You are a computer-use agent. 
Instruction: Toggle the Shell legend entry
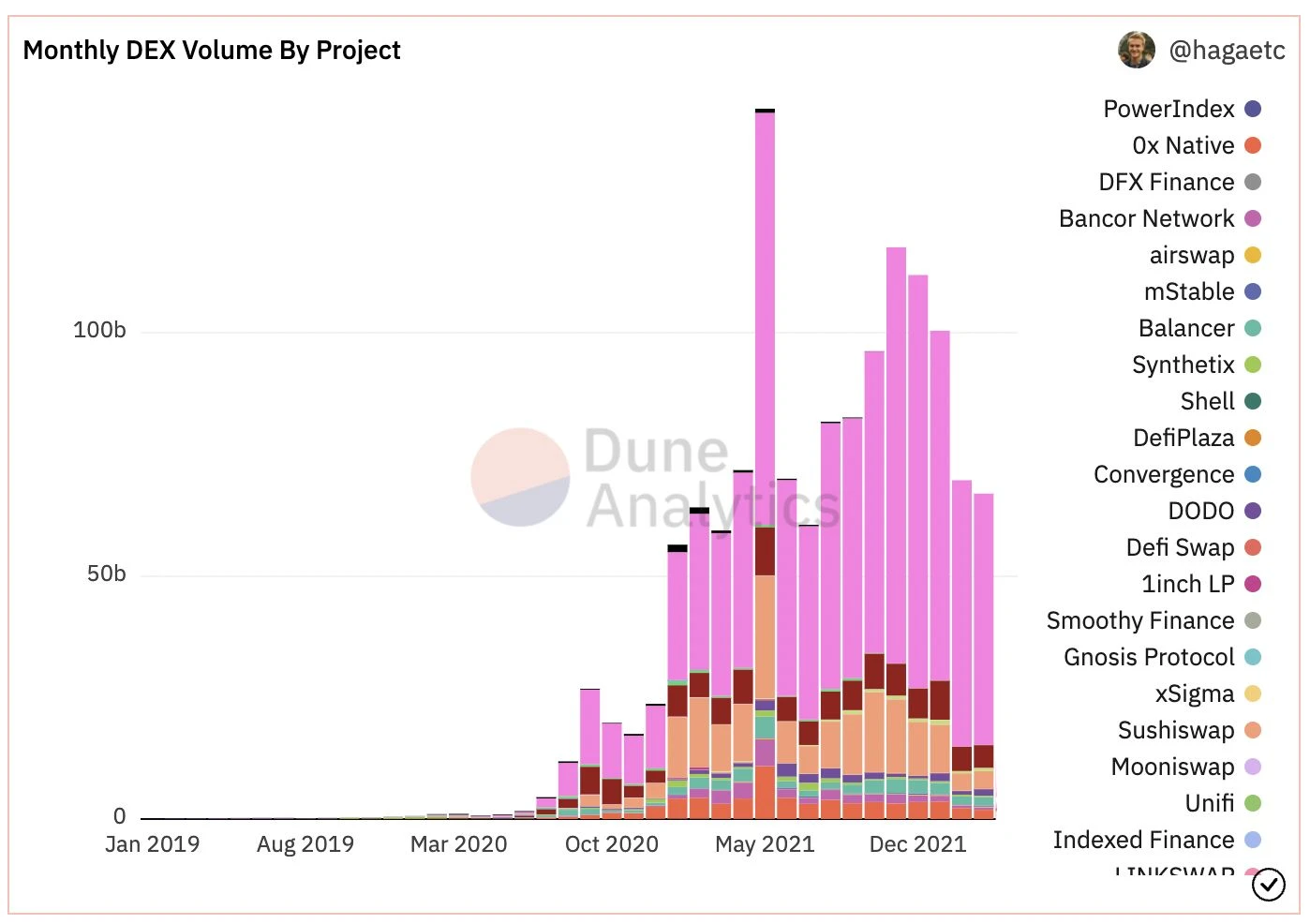(1221, 402)
